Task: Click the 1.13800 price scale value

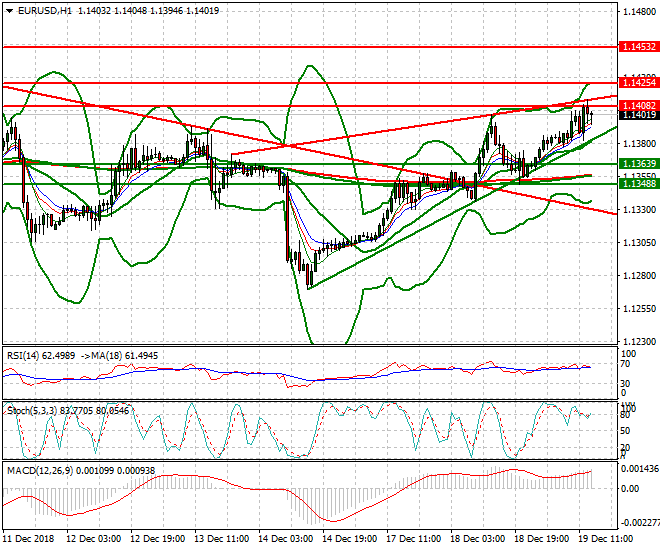Action: point(639,143)
